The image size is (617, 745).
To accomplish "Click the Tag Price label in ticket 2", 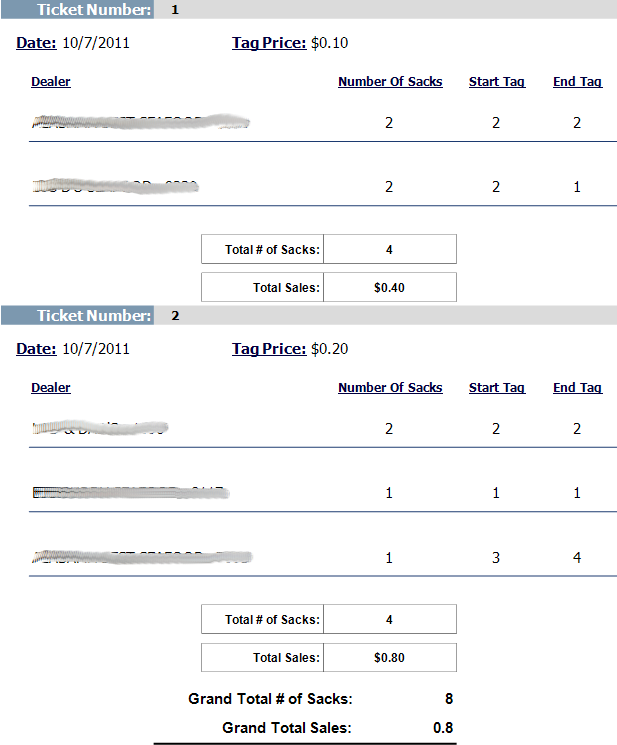I will 269,349.
